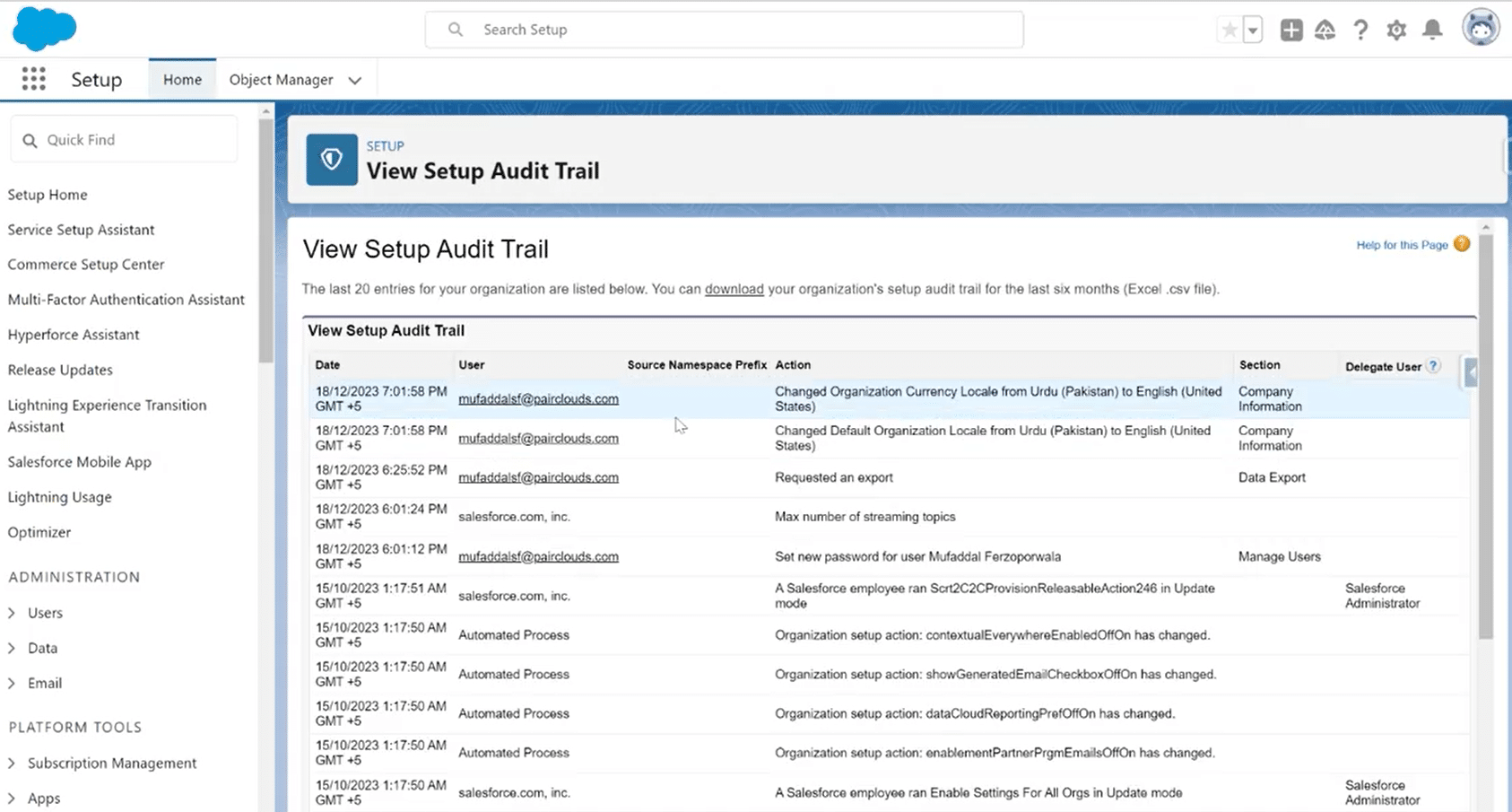Click the Favorites star icon
Viewport: 1512px width, 812px height.
1230,30
